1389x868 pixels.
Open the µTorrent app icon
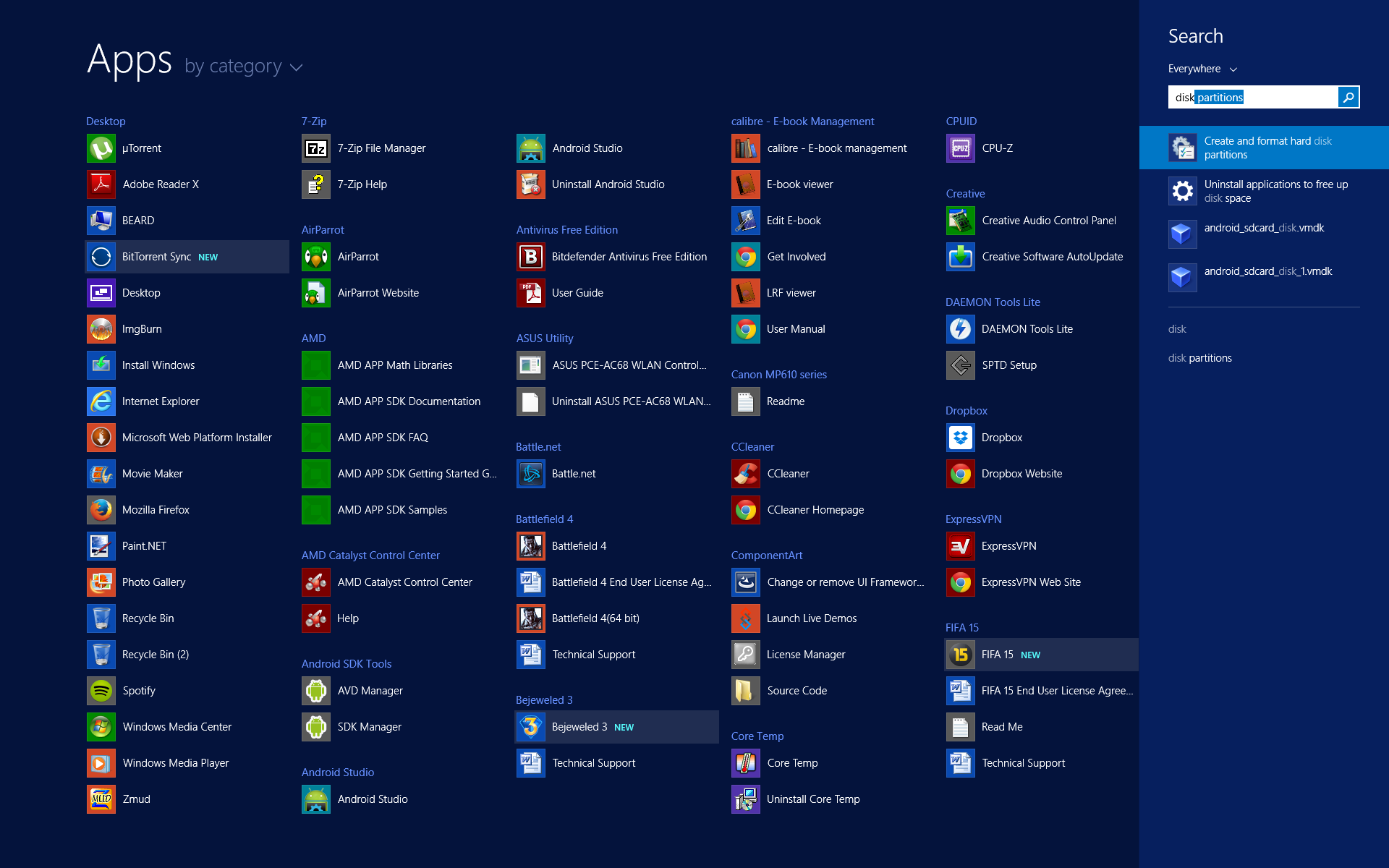coord(101,148)
